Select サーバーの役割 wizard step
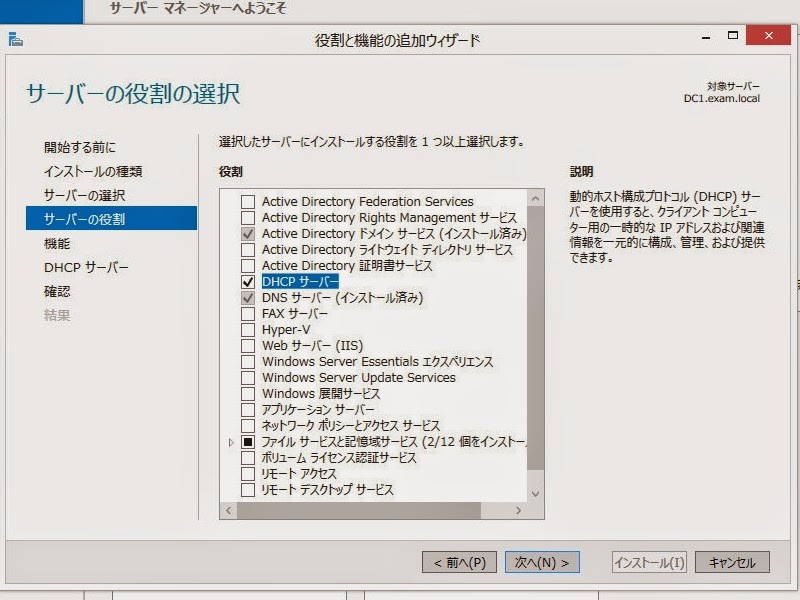This screenshot has height=600, width=800. (111, 218)
